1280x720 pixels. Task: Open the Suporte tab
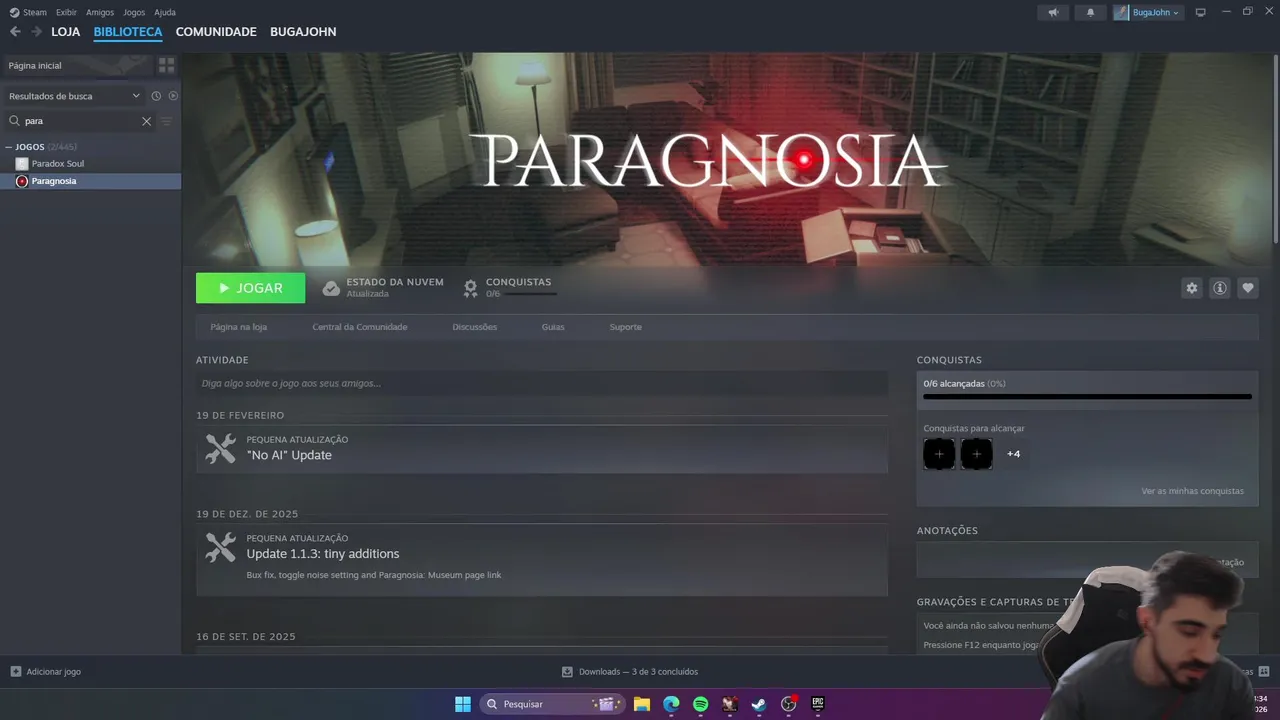[x=625, y=327]
